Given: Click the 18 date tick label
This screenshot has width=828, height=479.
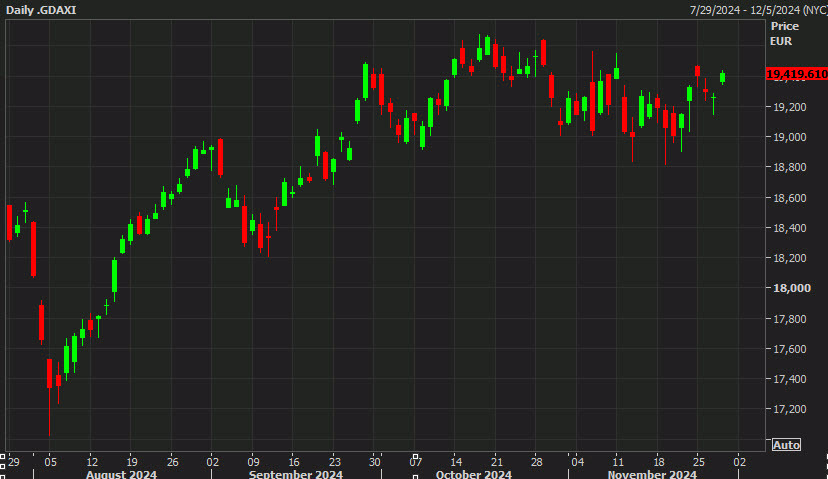Looking at the screenshot, I should coord(658,462).
